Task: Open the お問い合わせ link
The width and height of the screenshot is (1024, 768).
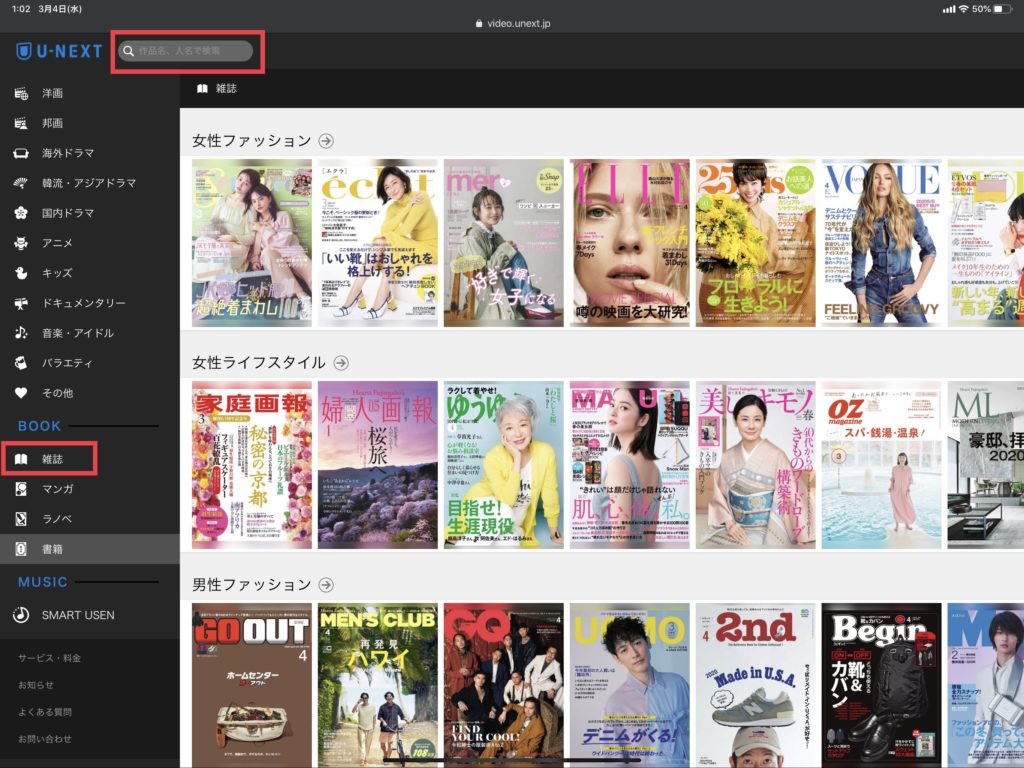Action: tap(45, 739)
